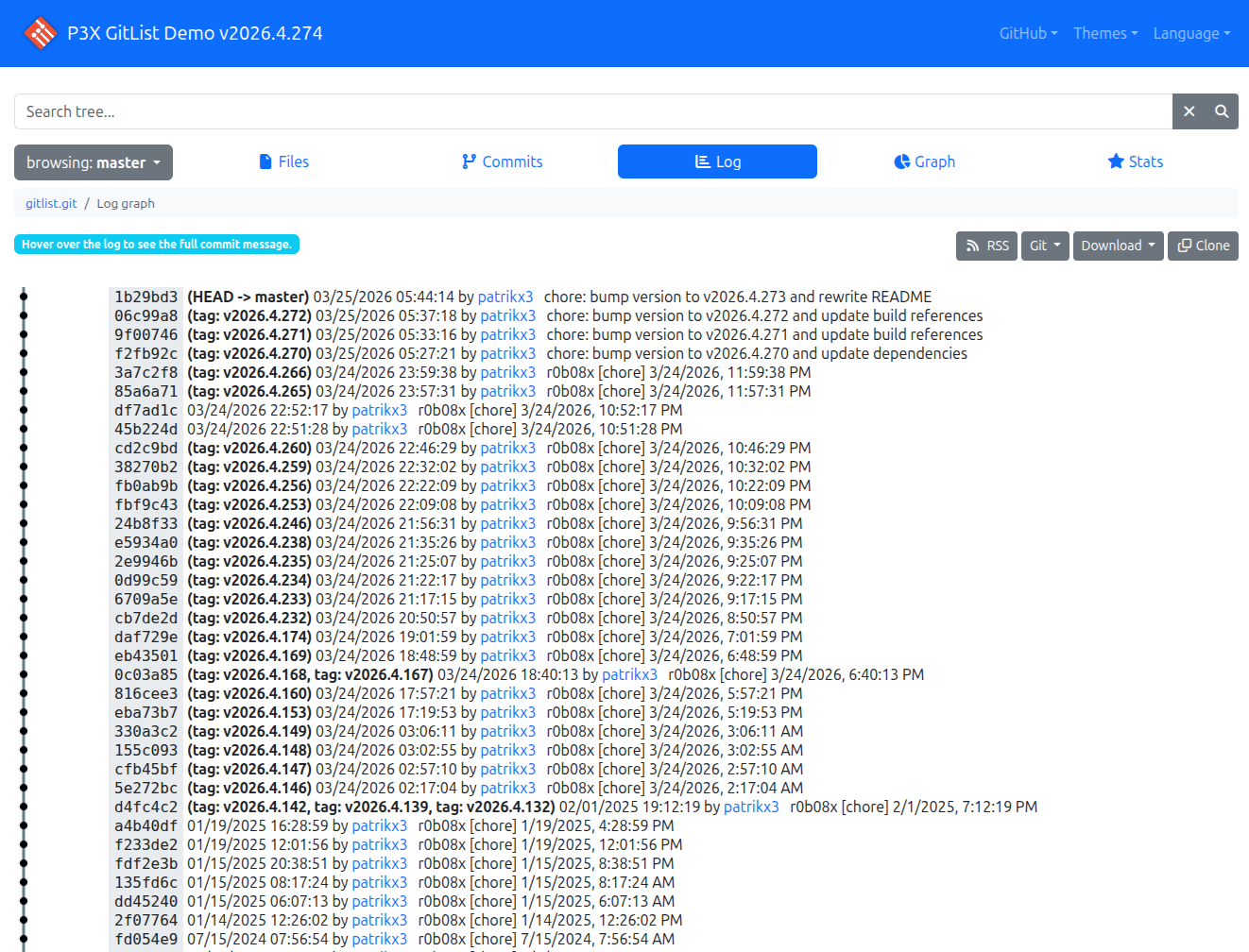Open the Themes menu
The height and width of the screenshot is (952, 1249).
(1105, 33)
